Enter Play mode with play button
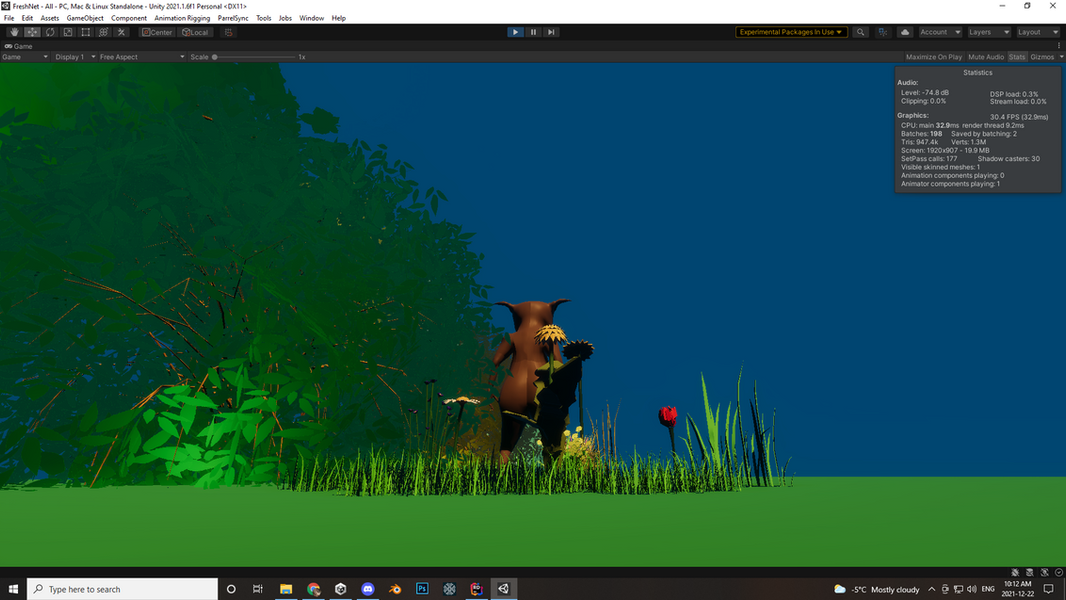This screenshot has width=1066, height=600. tap(515, 32)
